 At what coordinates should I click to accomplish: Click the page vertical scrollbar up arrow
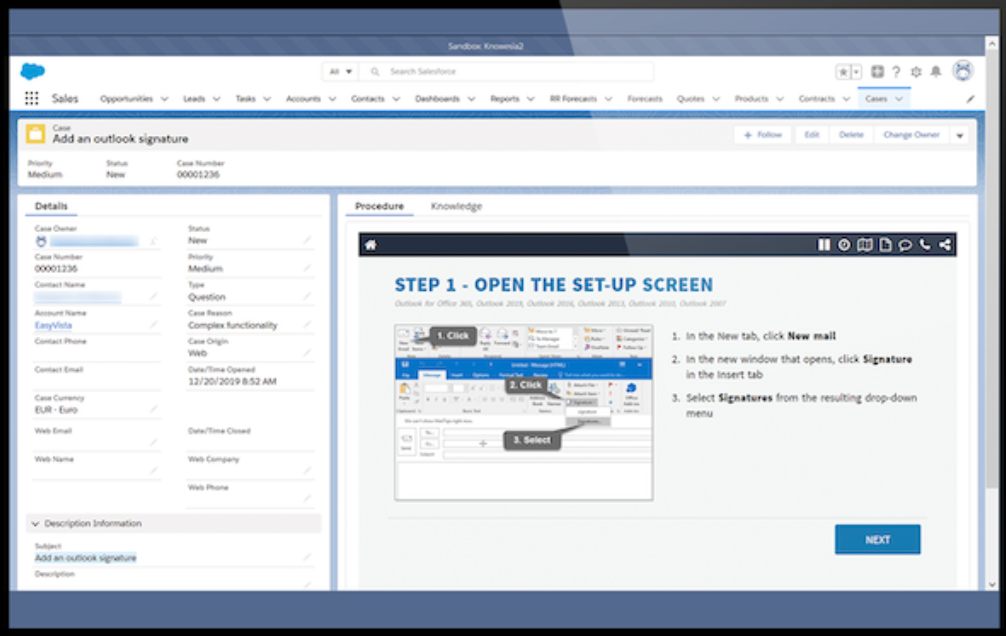coord(992,44)
